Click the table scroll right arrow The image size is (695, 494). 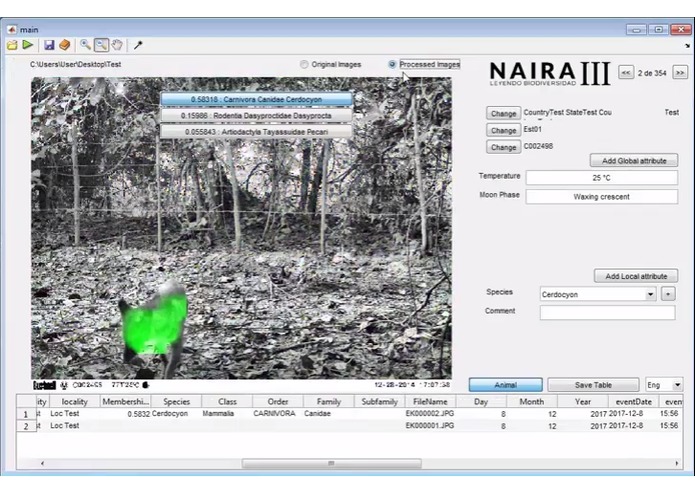tap(676, 463)
